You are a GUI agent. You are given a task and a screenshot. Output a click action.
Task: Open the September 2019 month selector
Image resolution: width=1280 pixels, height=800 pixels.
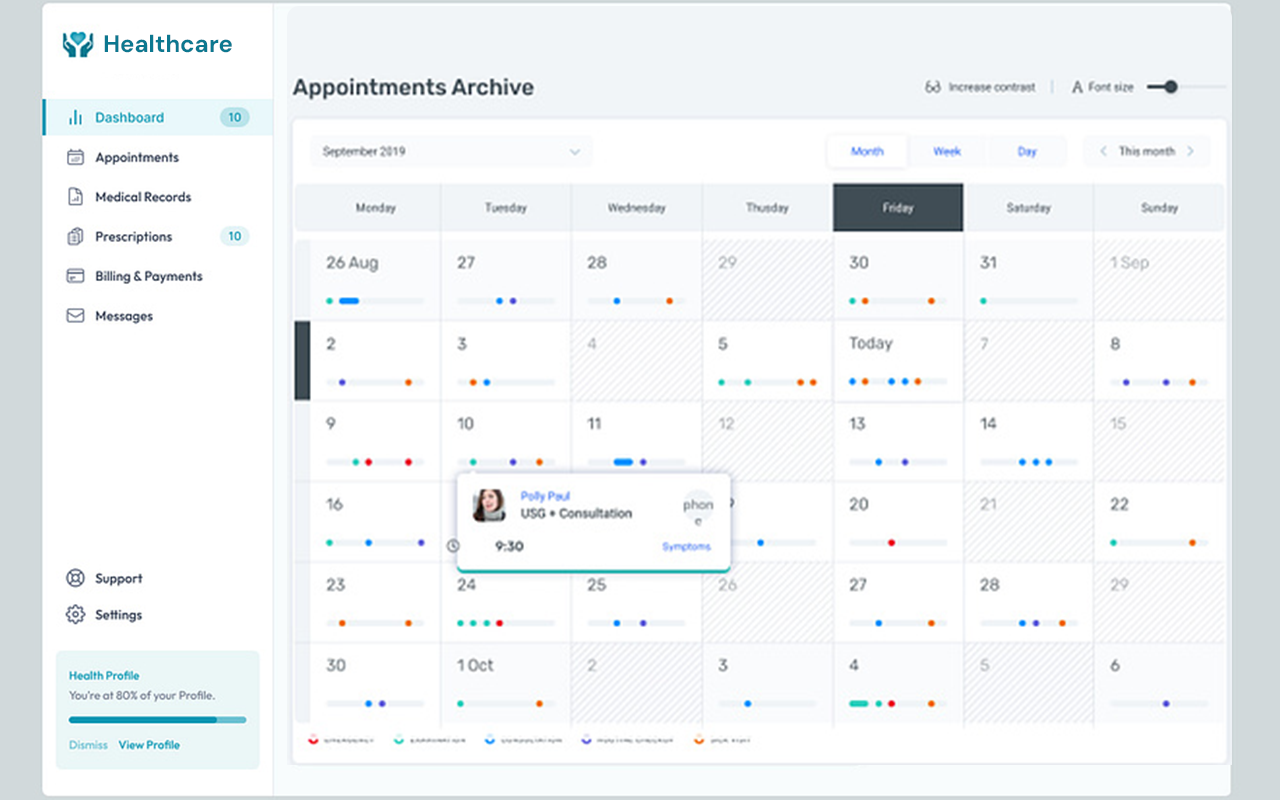(450, 151)
